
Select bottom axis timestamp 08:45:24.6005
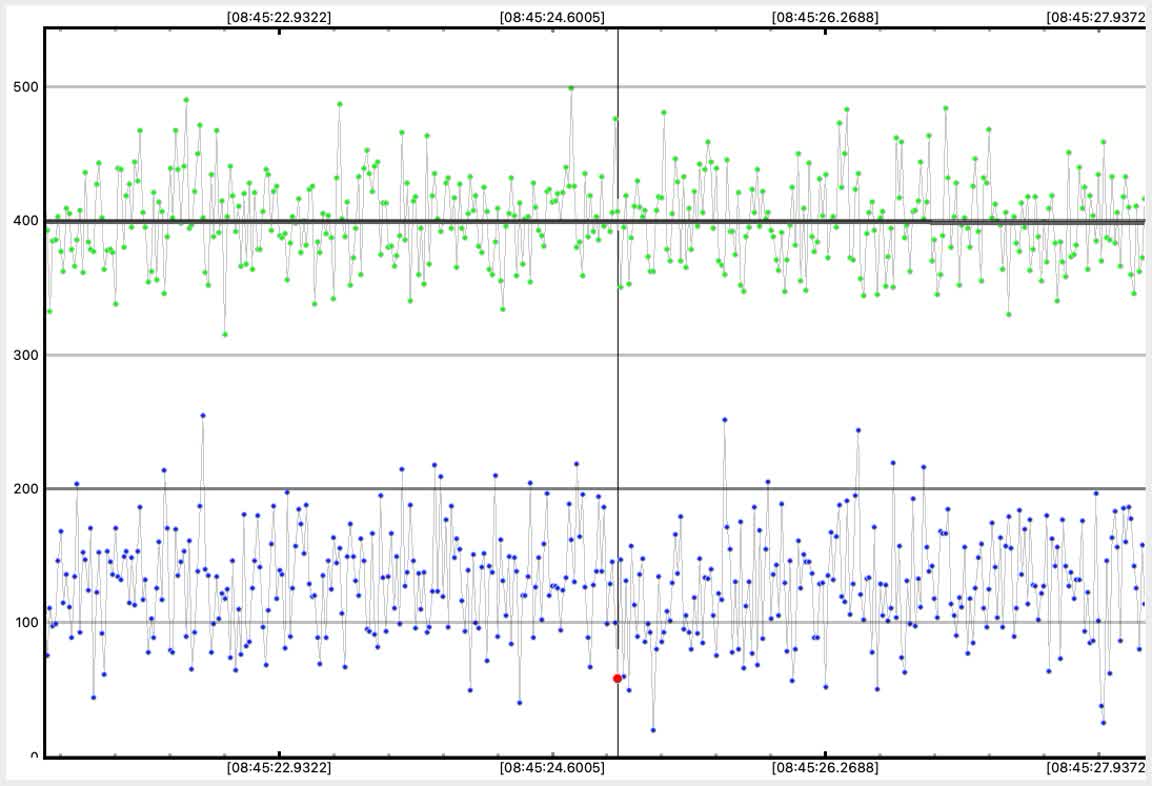point(552,768)
